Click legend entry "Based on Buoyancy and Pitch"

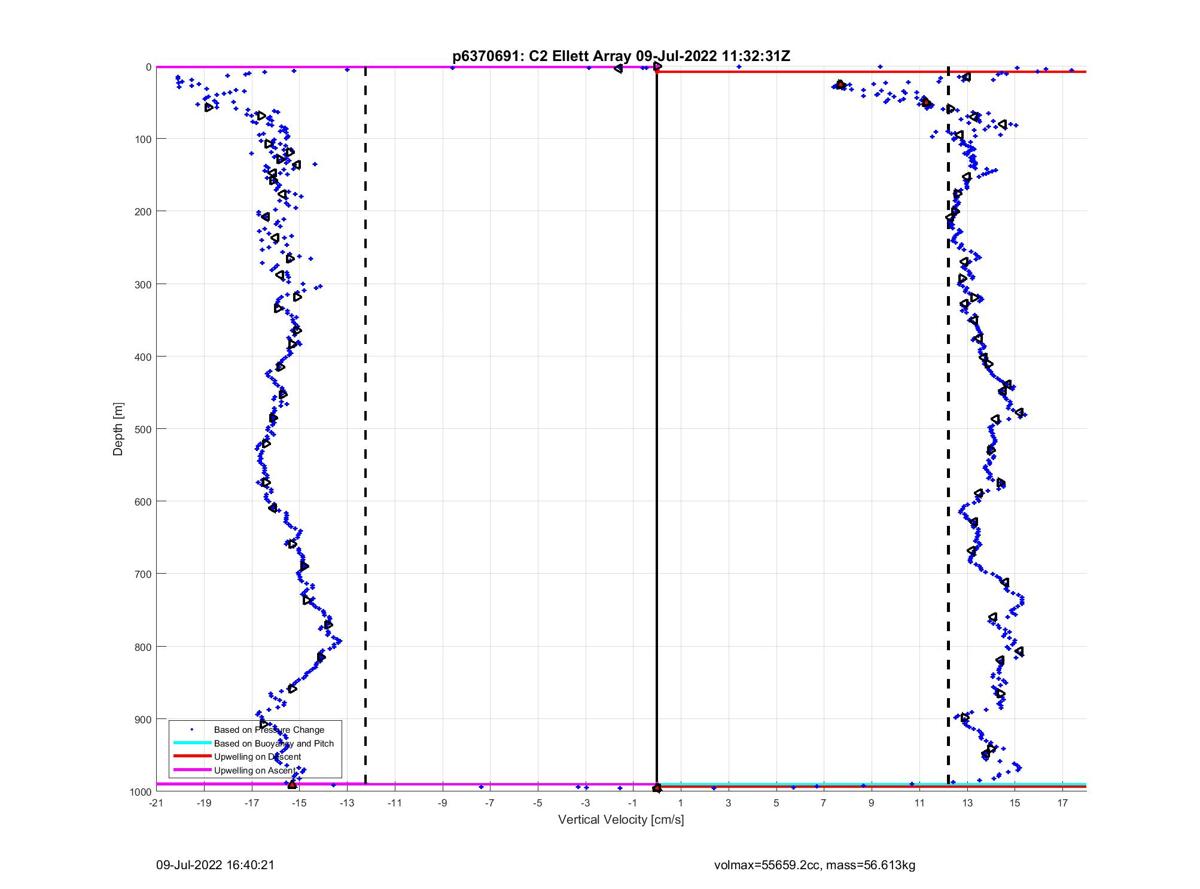[274, 743]
